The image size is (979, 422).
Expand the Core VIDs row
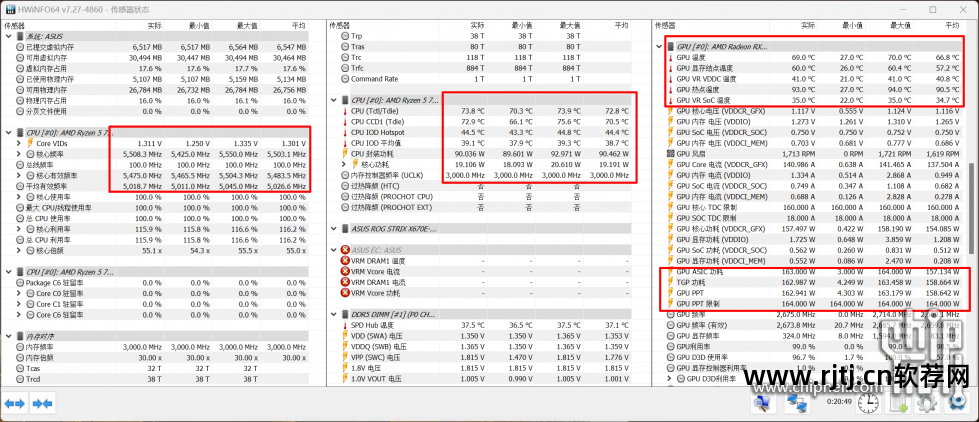coord(17,144)
